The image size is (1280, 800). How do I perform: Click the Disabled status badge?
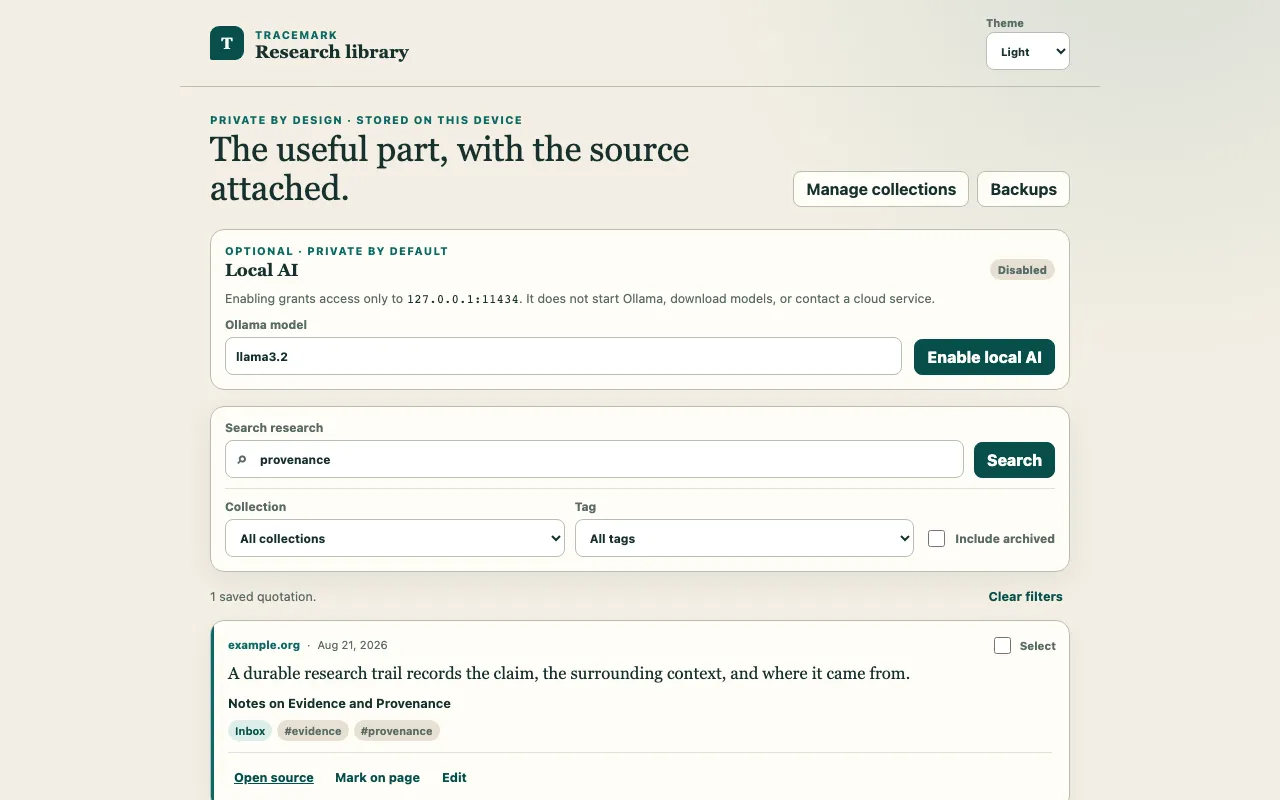pos(1022,270)
